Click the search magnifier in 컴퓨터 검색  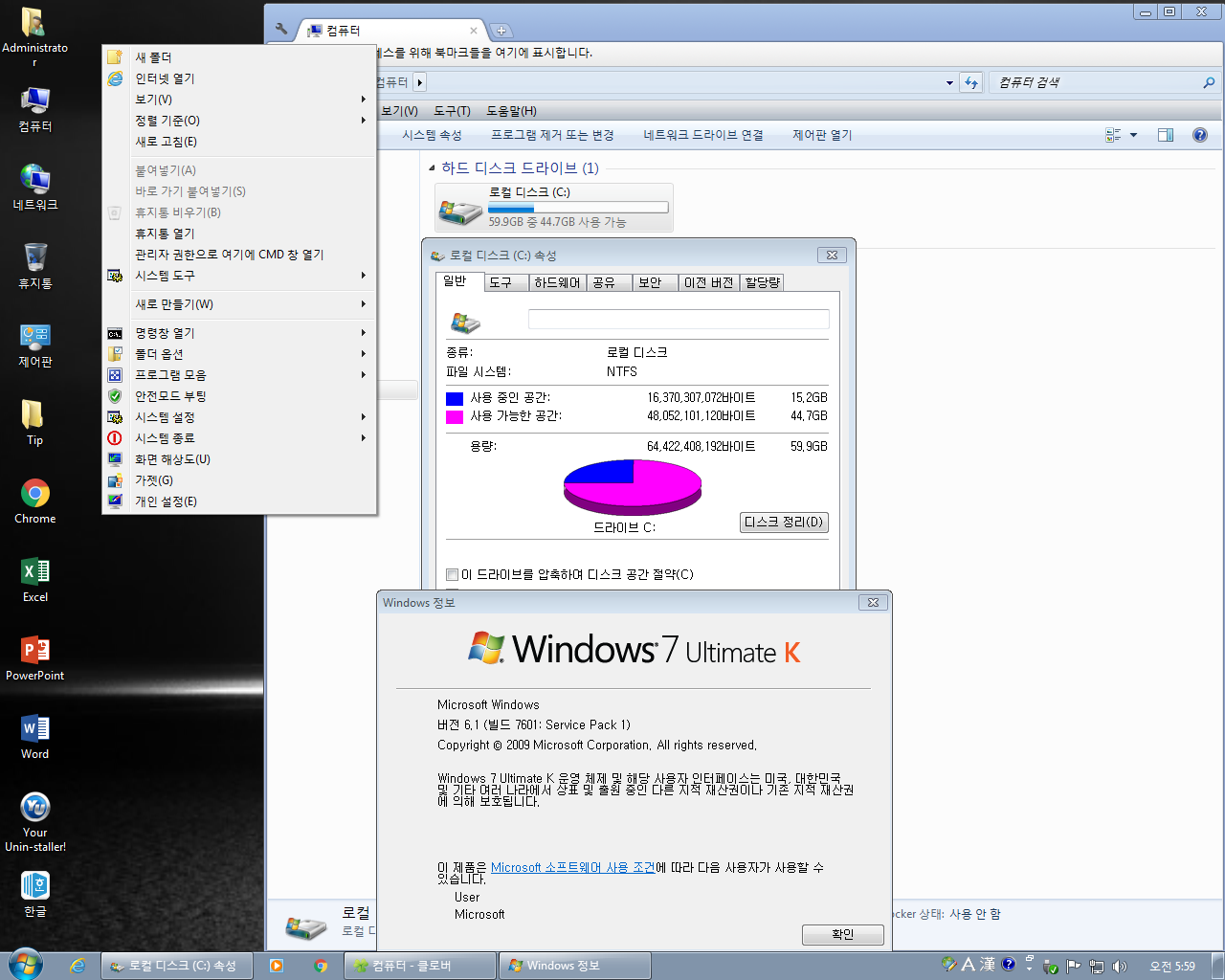pyautogui.click(x=1209, y=82)
